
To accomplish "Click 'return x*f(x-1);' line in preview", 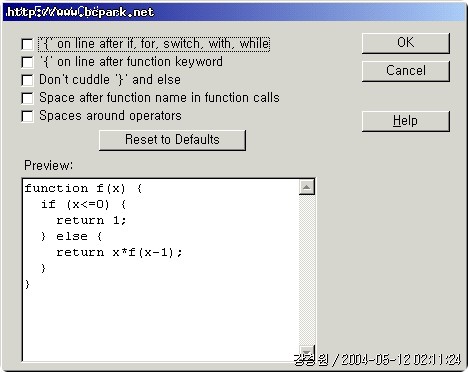I will (119, 252).
